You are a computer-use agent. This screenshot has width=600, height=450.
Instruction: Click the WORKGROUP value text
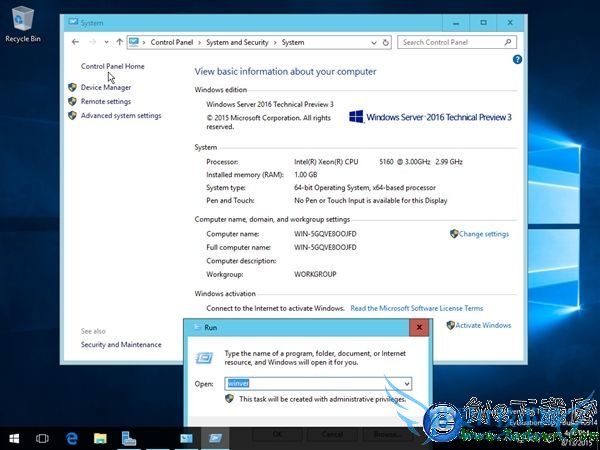[x=315, y=274]
